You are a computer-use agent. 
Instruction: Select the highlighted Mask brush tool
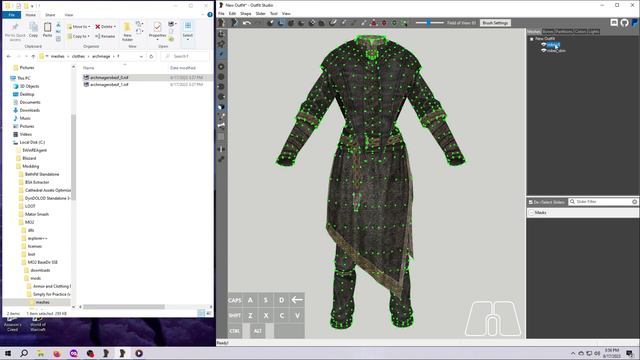click(281, 23)
